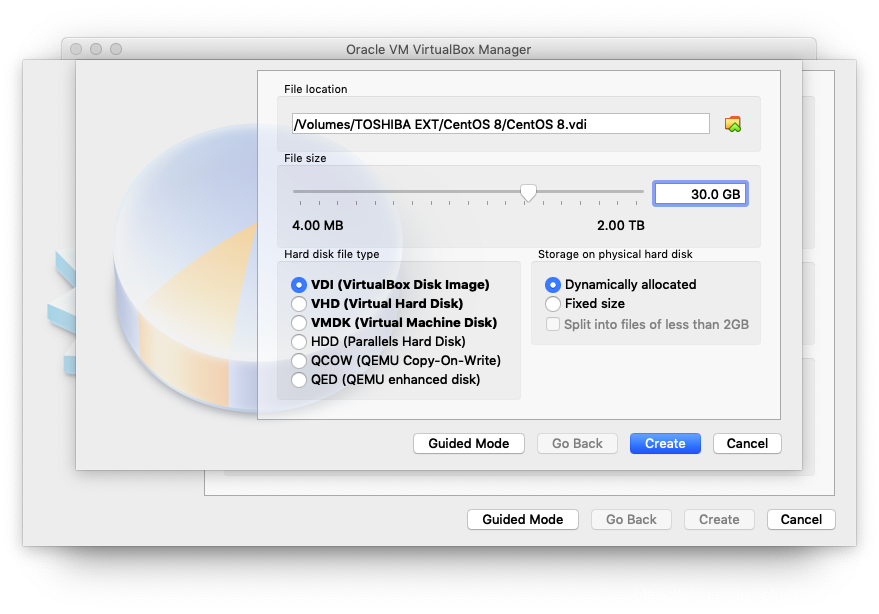The height and width of the screenshot is (614, 879).
Task: Click the Oracle VM VirtualBox Manager title
Action: [438, 49]
